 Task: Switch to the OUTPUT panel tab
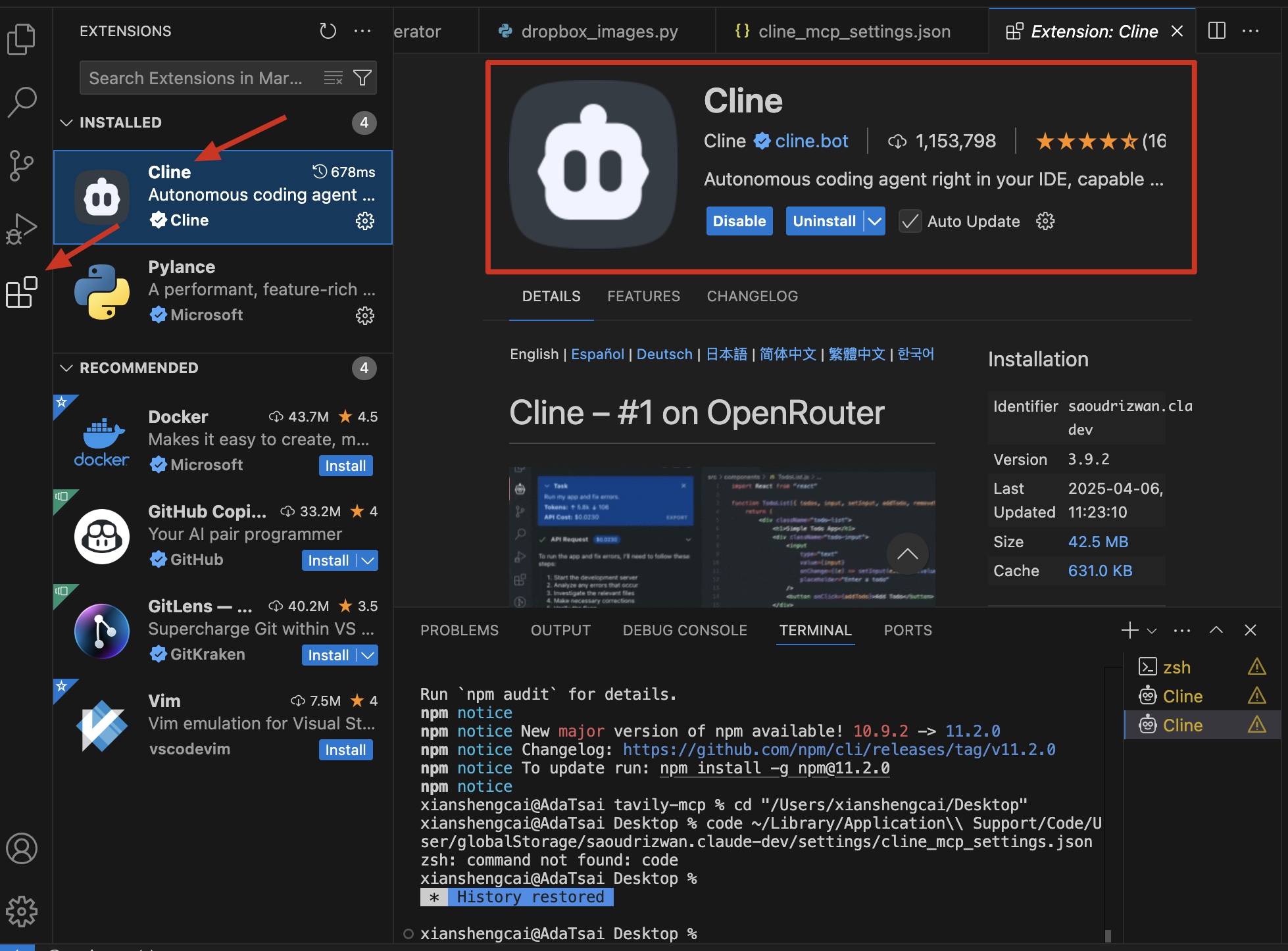(x=560, y=630)
